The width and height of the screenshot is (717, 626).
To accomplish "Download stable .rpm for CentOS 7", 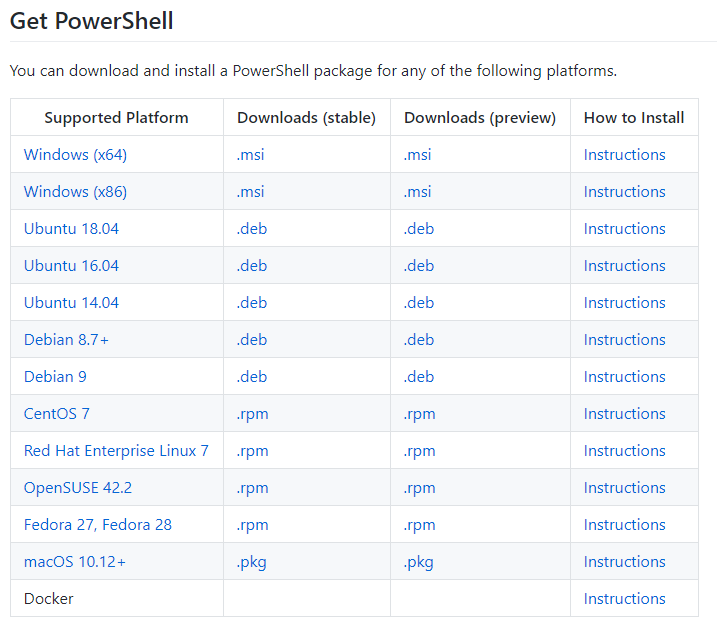I will click(252, 415).
